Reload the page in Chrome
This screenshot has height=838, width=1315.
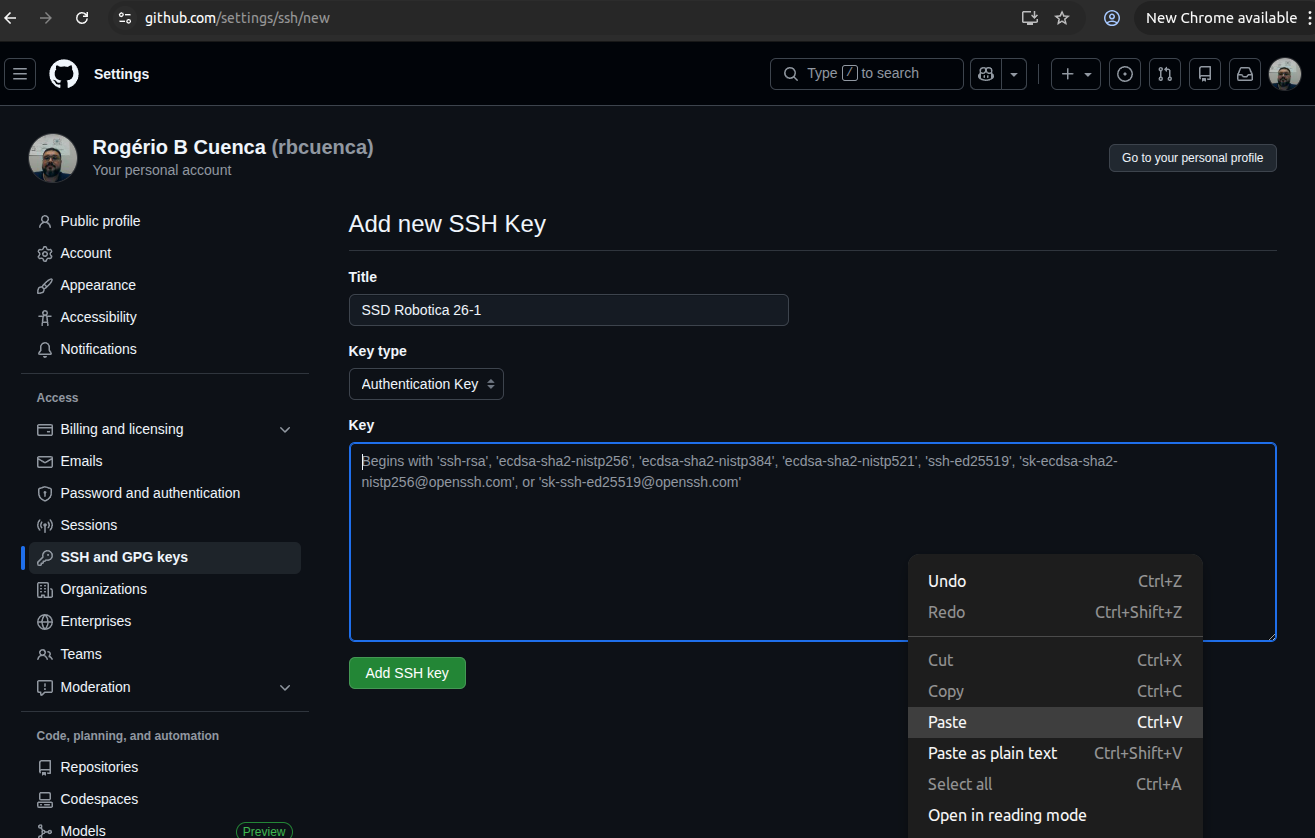pos(82,18)
